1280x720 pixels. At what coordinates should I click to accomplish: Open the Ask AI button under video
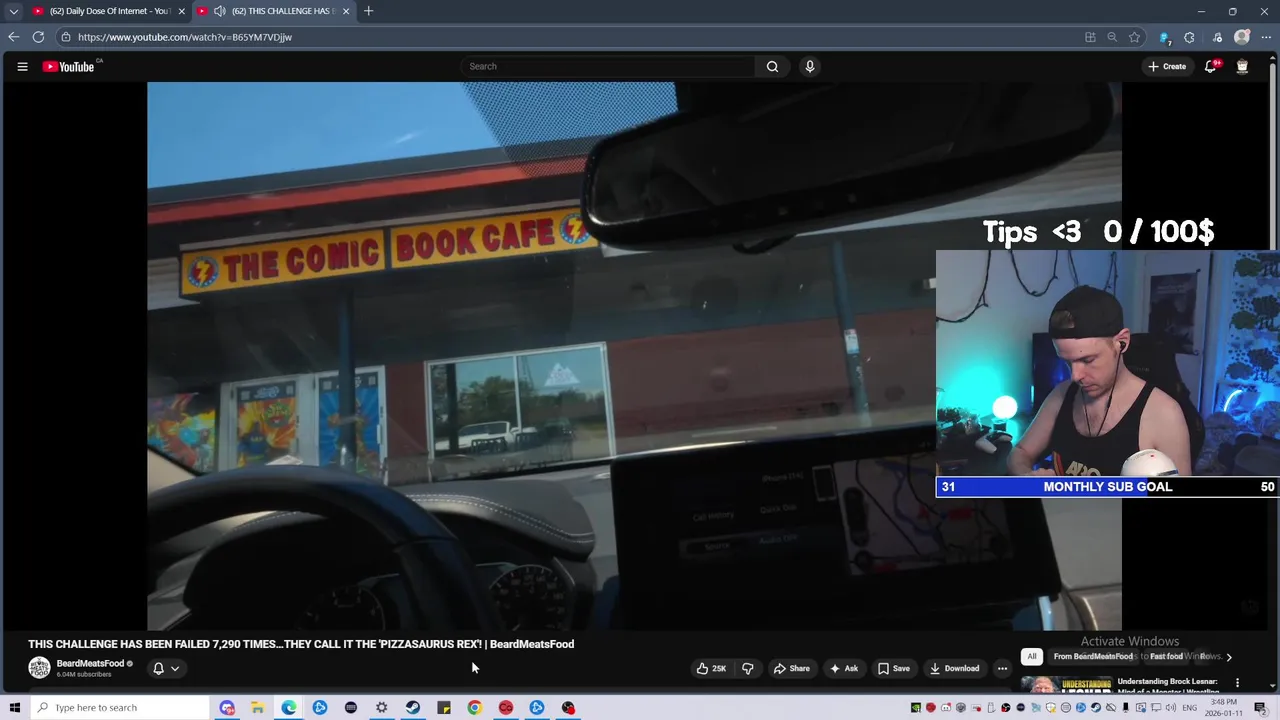point(844,669)
